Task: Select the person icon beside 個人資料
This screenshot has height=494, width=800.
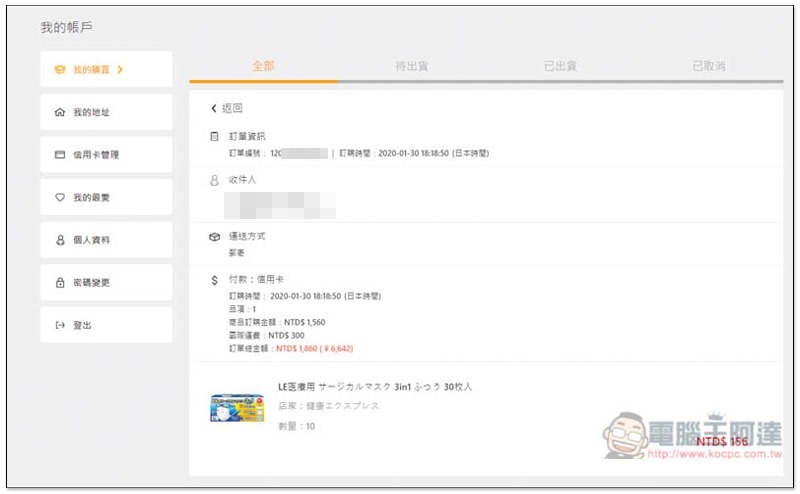Action: click(x=60, y=241)
